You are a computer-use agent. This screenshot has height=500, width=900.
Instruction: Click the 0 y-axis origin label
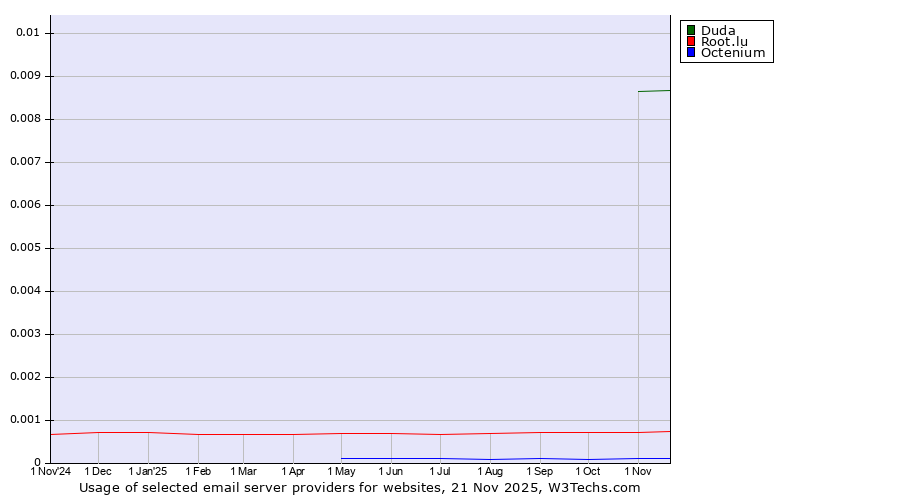point(37,463)
